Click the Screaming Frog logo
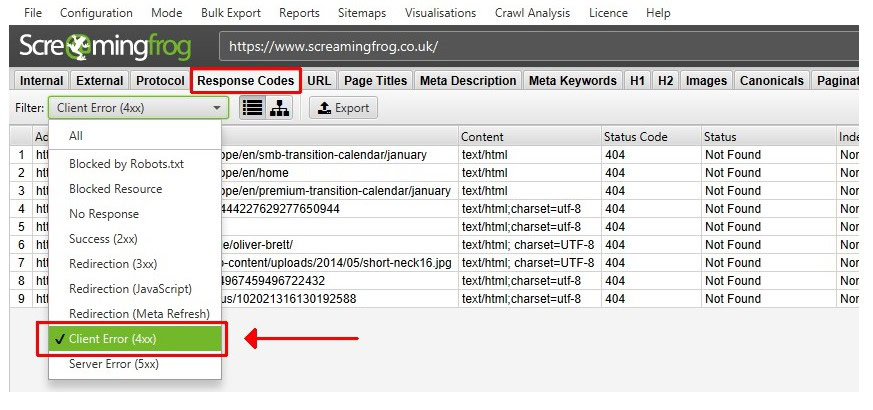 click(x=105, y=46)
